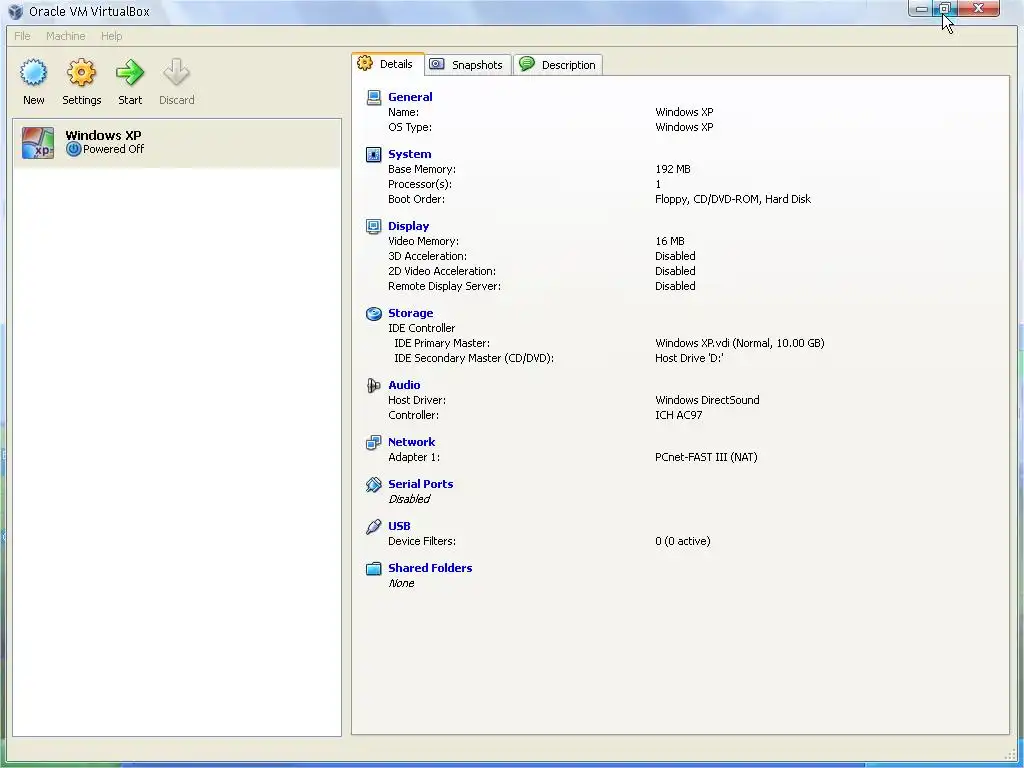Open the Audio settings link

404,385
